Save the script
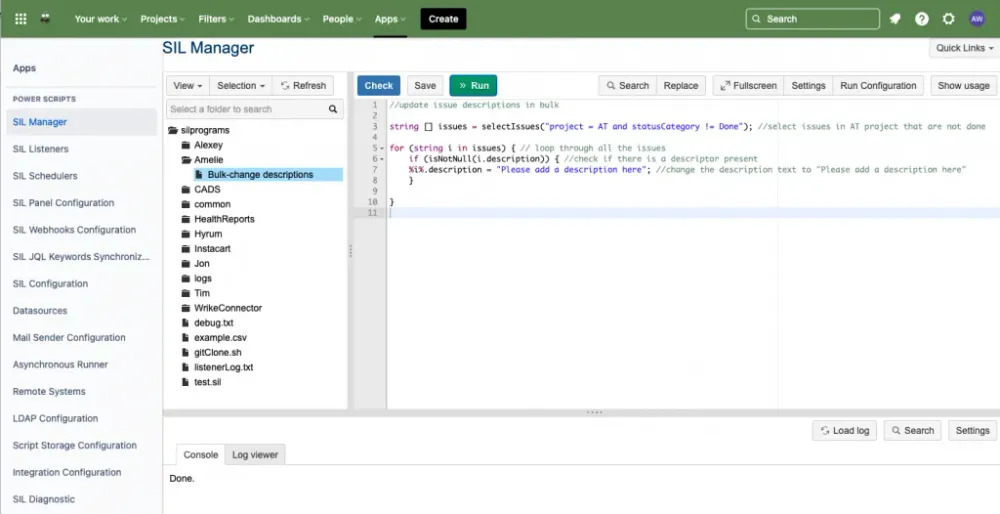 point(425,85)
